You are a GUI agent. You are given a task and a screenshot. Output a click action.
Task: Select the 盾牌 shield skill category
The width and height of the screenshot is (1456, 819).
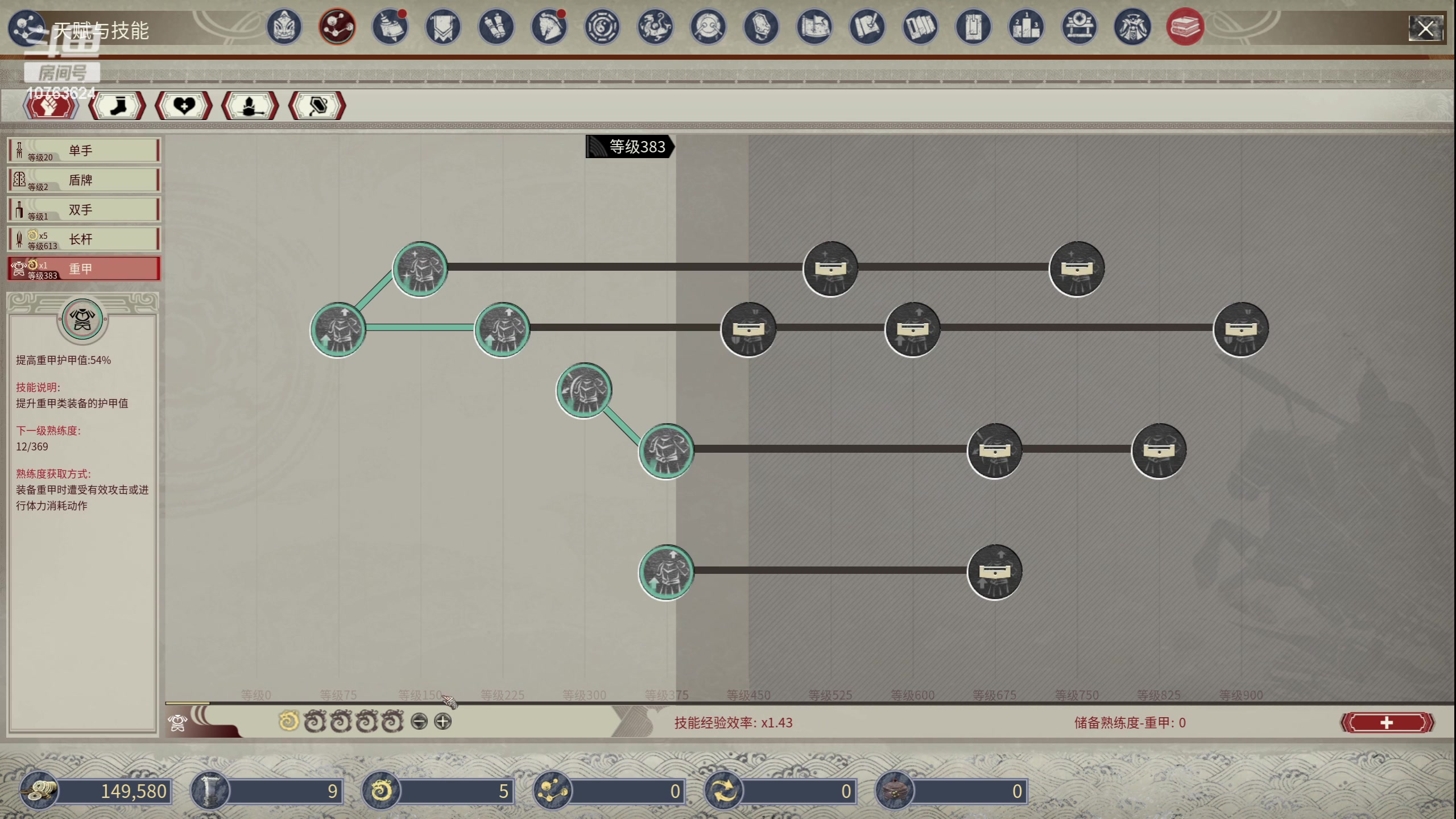point(84,180)
